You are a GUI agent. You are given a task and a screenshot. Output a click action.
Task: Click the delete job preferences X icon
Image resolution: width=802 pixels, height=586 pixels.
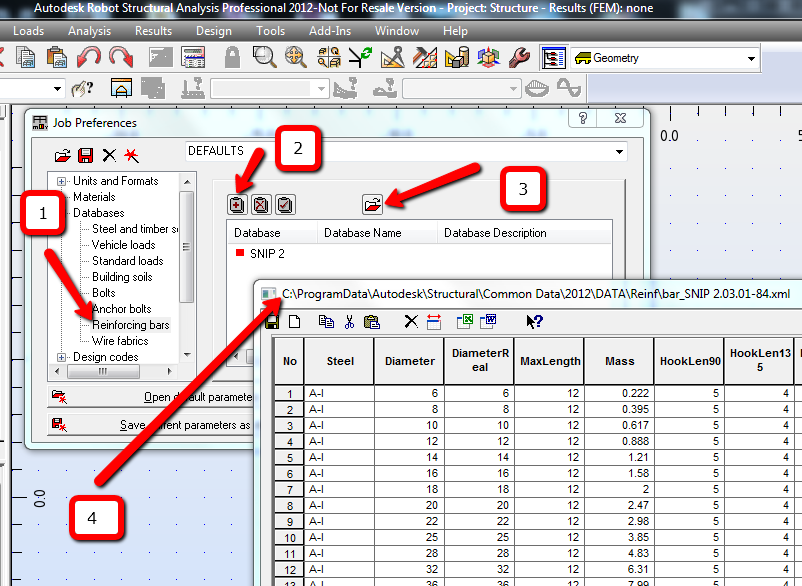[x=108, y=155]
